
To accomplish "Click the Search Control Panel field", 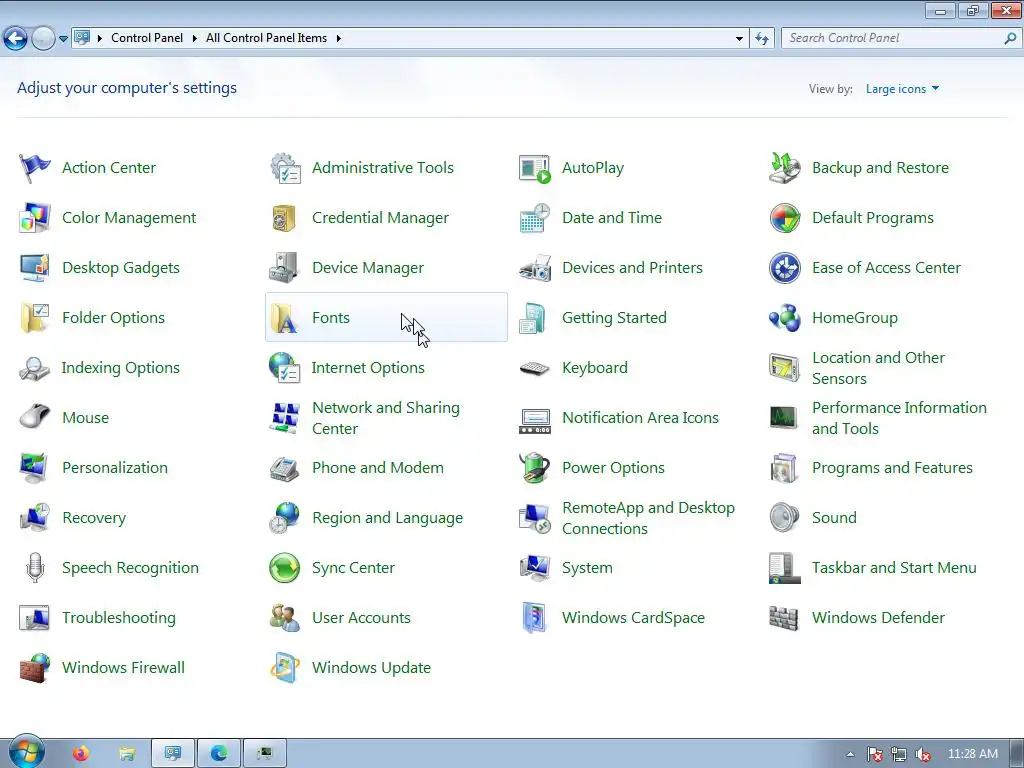I will pos(901,39).
